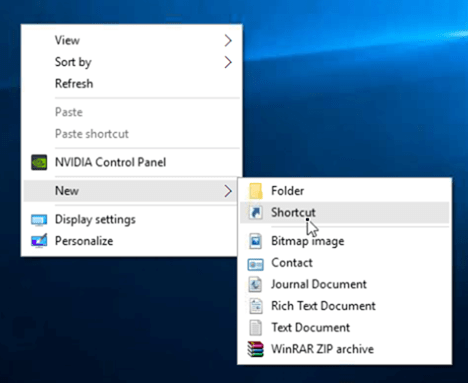468x383 pixels.
Task: Create a new Rich Text Document
Action: pyautogui.click(x=345, y=306)
